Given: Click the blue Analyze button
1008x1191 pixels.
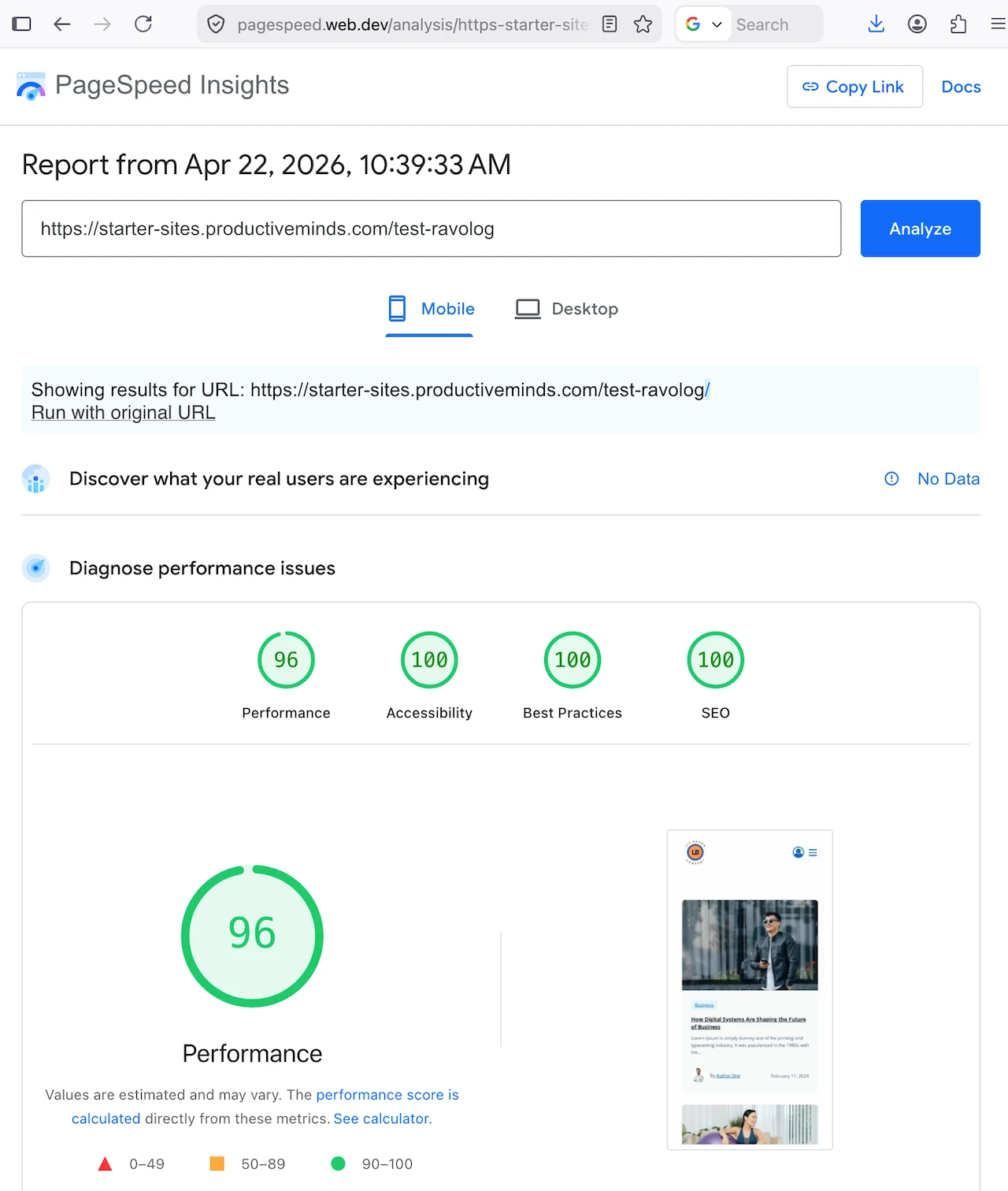Looking at the screenshot, I should click(x=920, y=228).
